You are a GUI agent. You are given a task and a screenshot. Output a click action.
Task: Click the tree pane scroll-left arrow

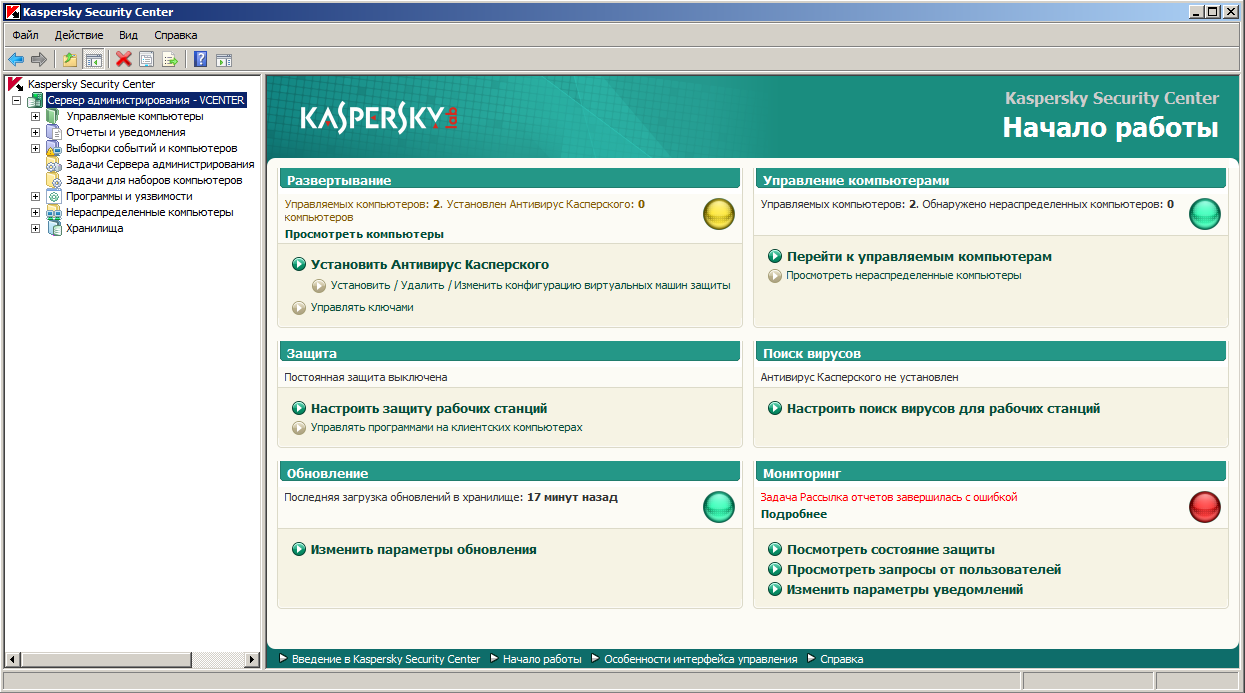[13, 660]
